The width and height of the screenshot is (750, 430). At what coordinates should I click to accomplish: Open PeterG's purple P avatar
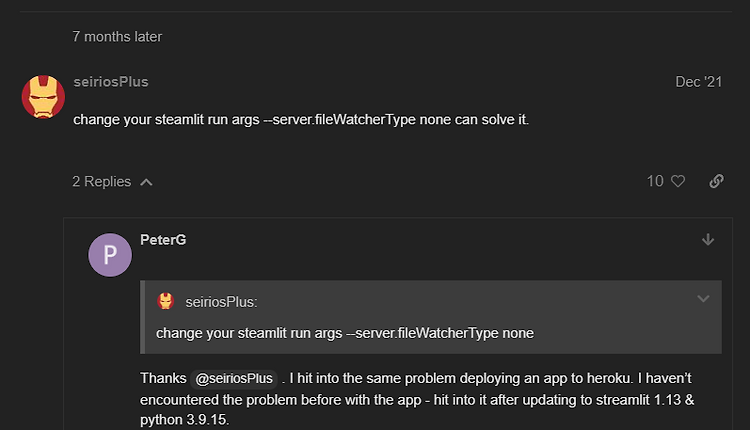tap(110, 254)
